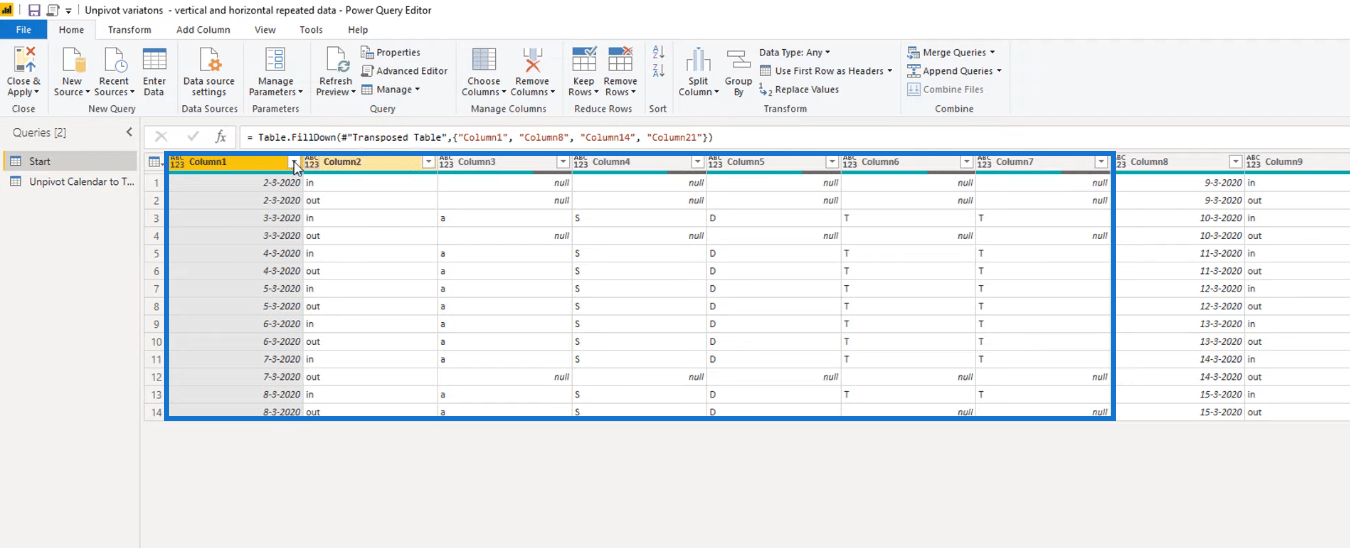Click the fx function icon
The height and width of the screenshot is (548, 1350).
(221, 137)
